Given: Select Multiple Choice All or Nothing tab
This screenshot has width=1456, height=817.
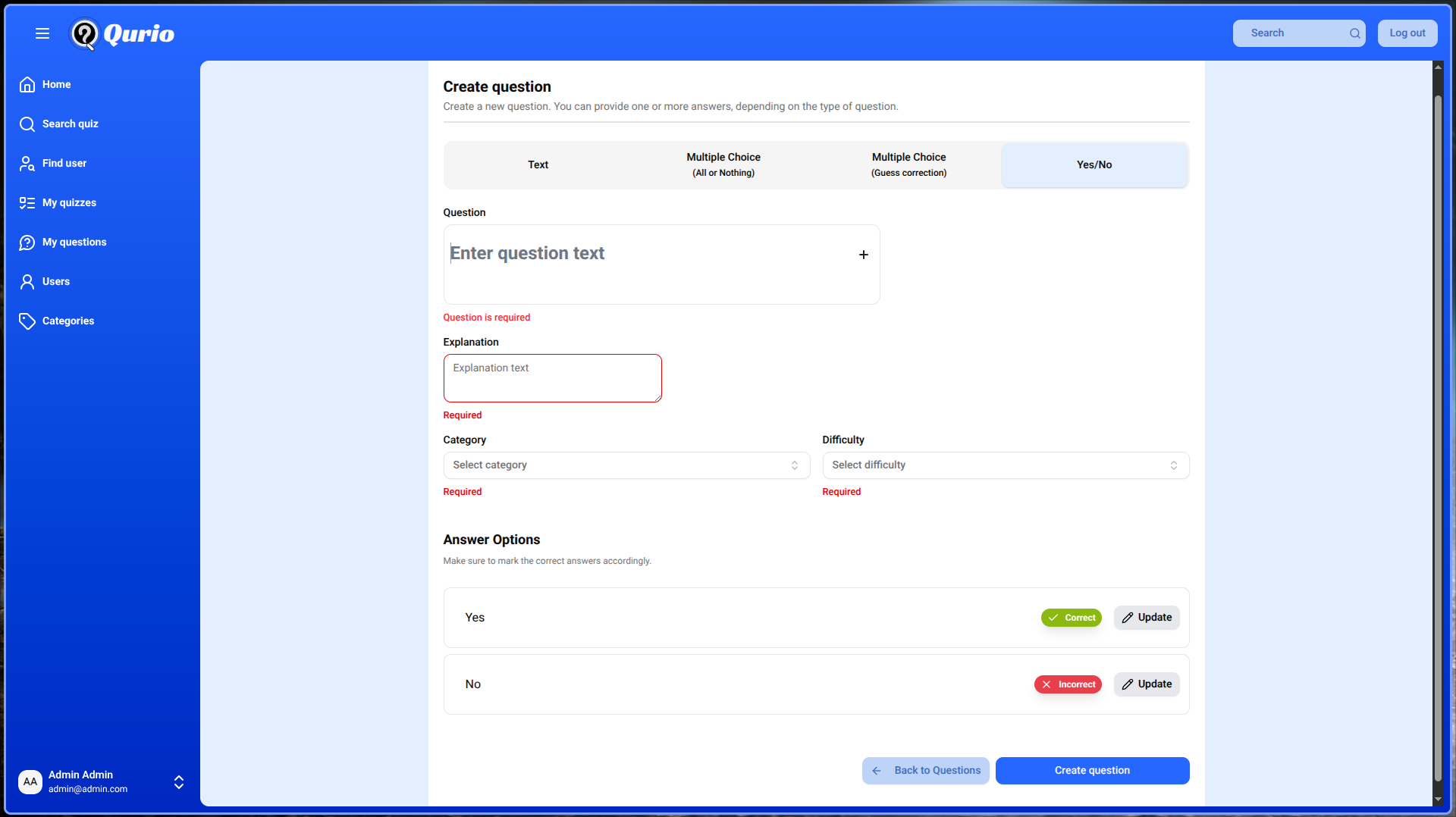Looking at the screenshot, I should point(723,164).
